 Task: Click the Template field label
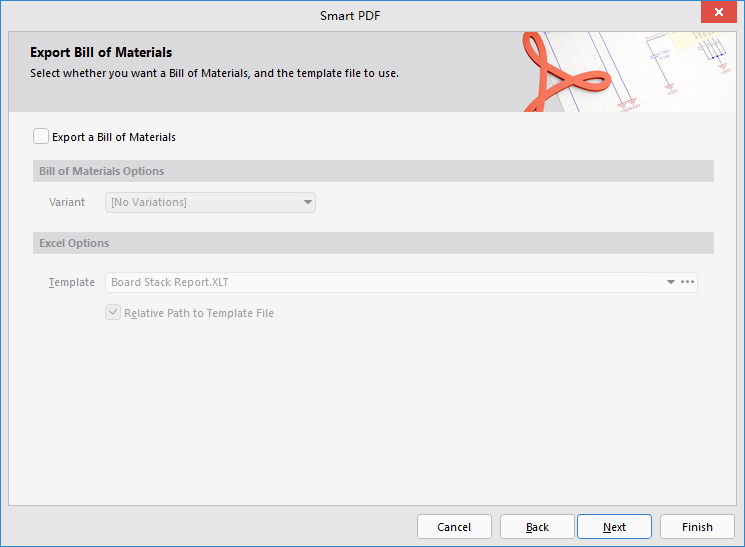(x=71, y=282)
